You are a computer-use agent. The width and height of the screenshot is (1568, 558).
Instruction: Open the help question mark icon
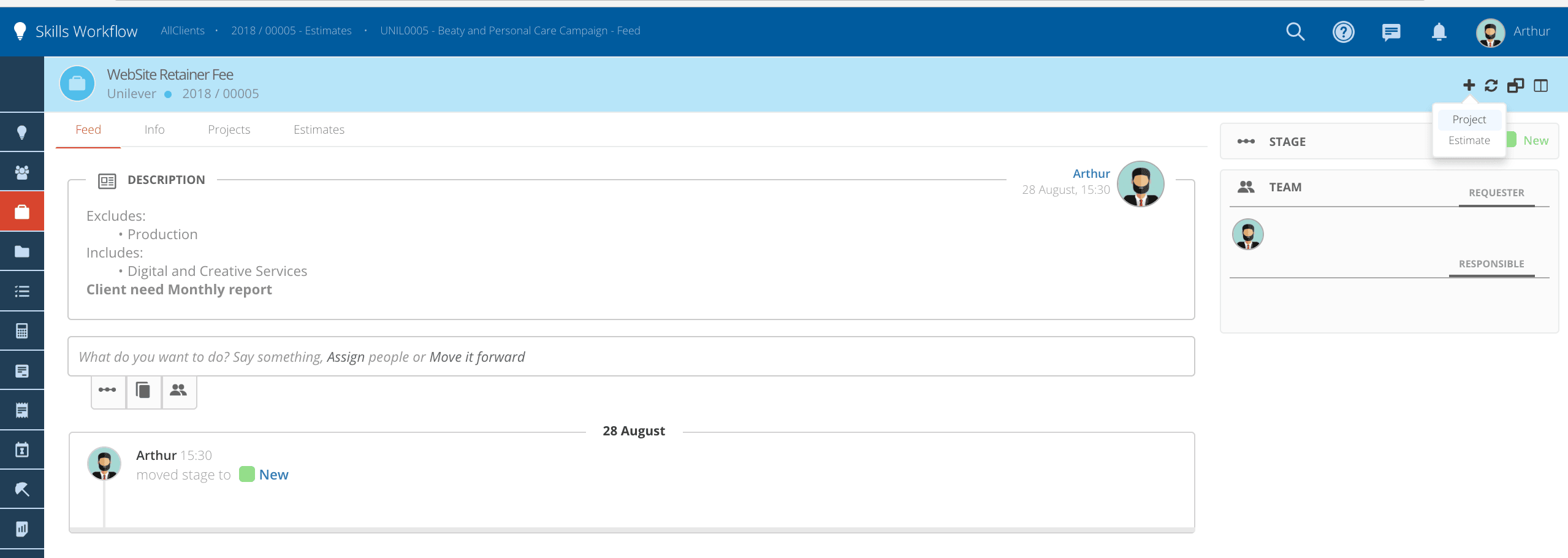1343,31
